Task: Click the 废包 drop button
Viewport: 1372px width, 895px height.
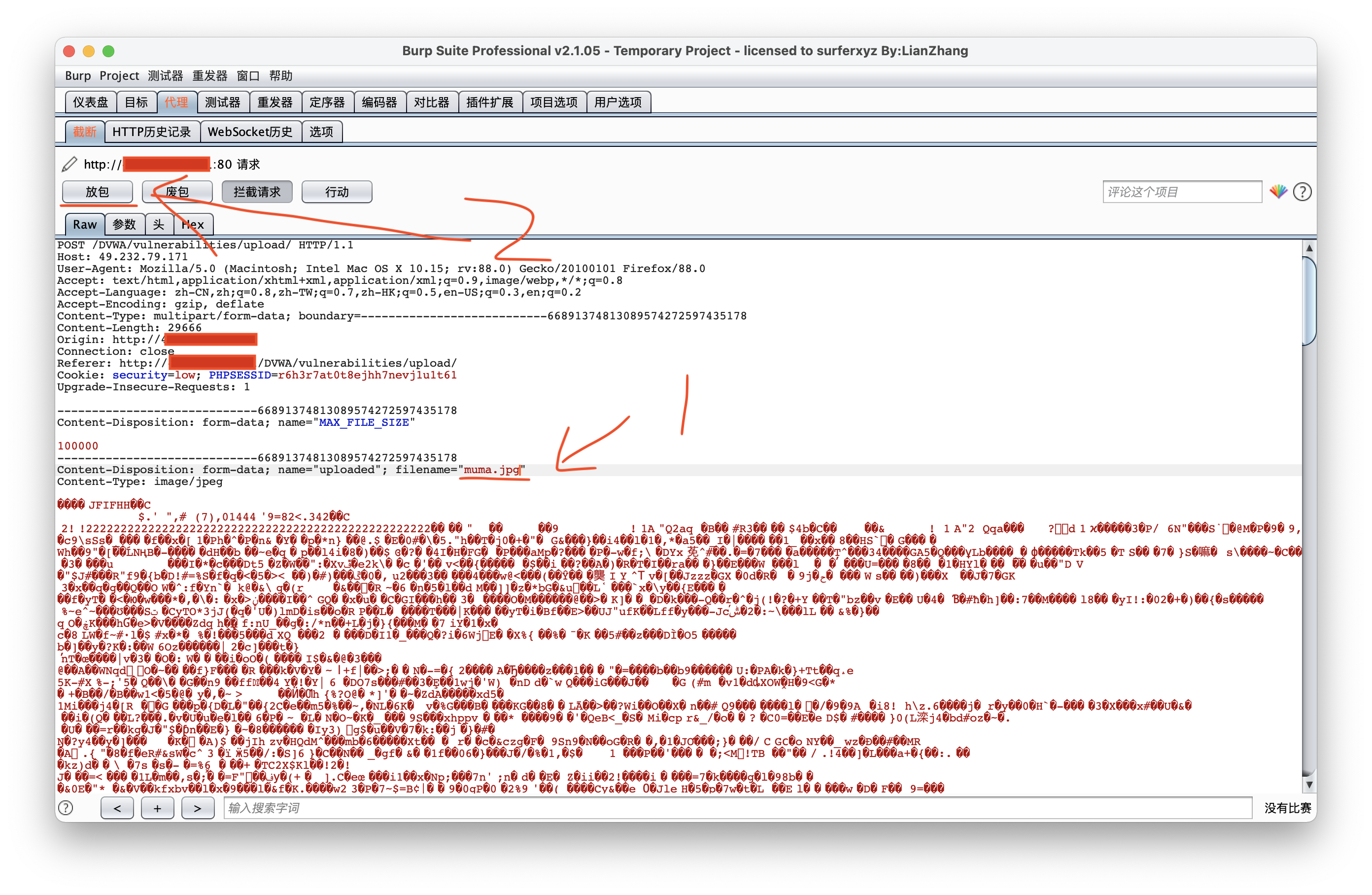Action: [x=177, y=192]
